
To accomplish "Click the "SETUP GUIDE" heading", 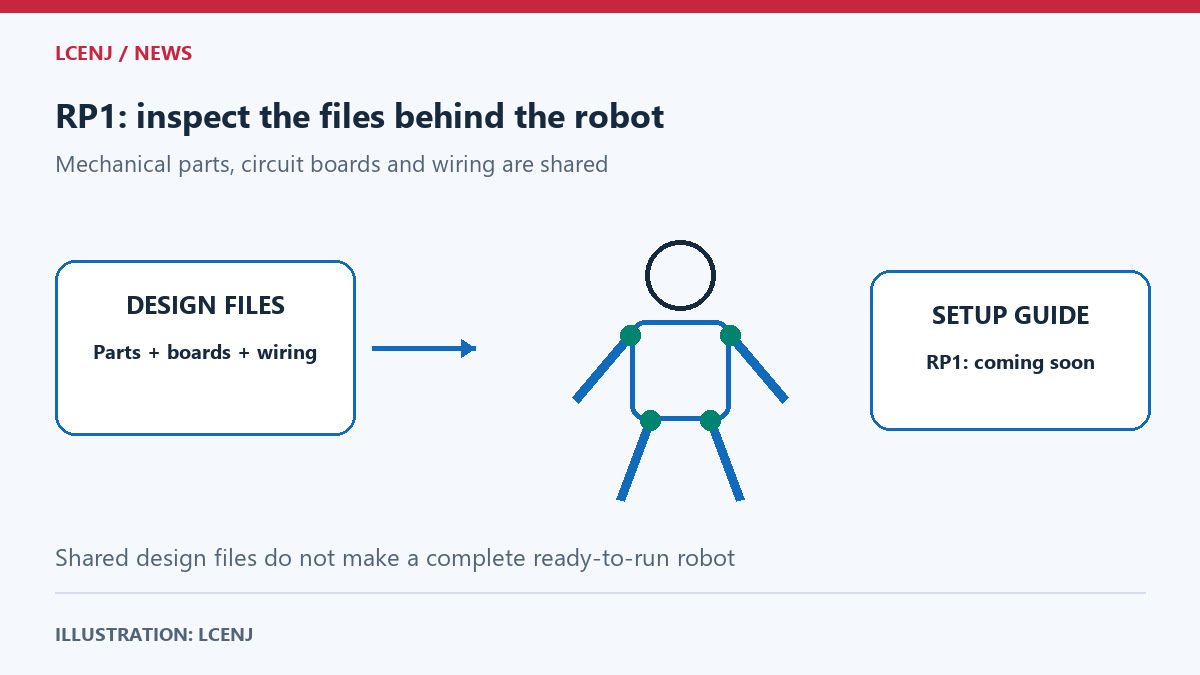I will point(1011,316).
